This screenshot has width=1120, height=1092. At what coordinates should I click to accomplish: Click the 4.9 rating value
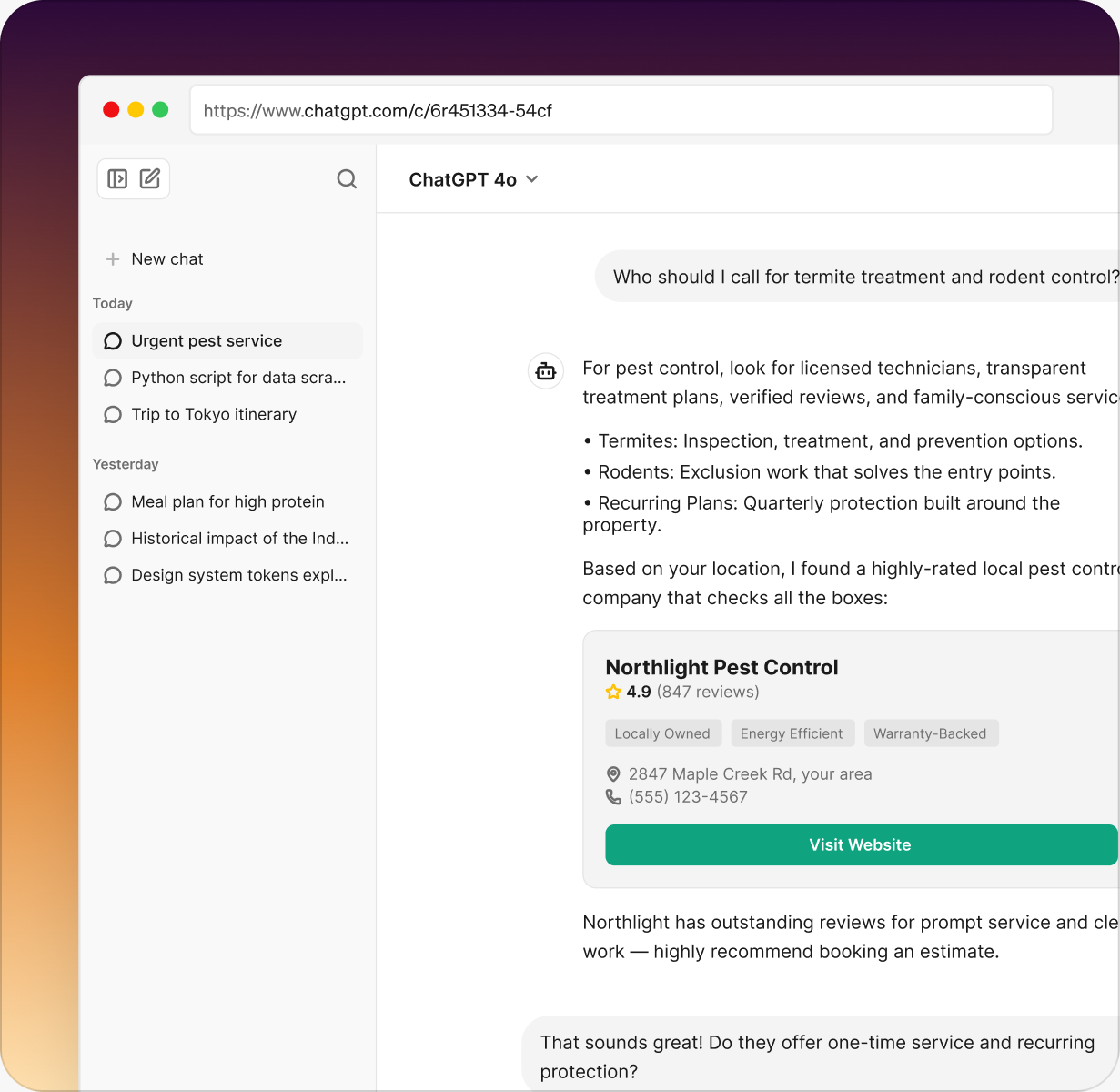pos(639,692)
